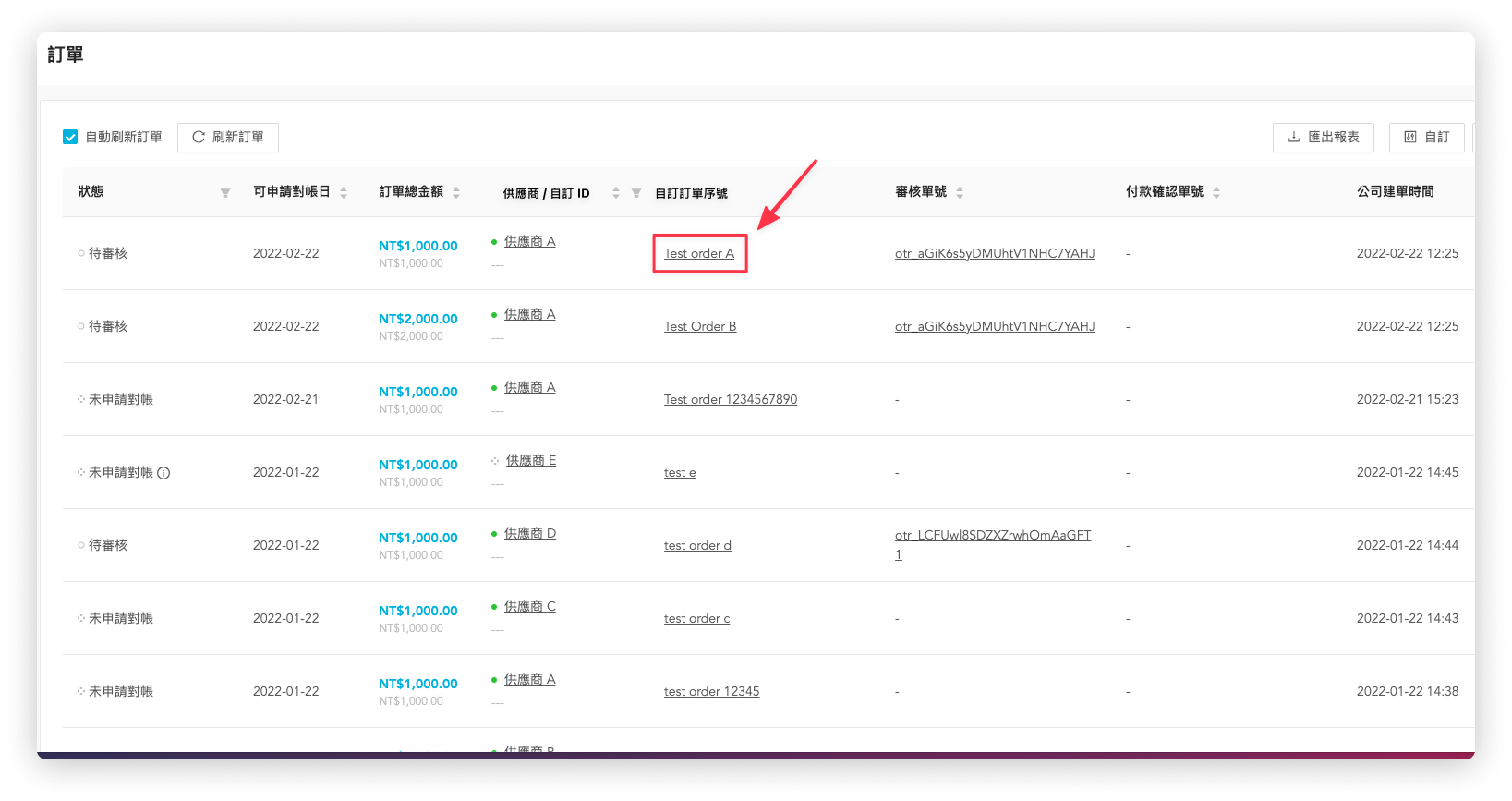The image size is (1512, 801).
Task: Sort by 付款確認單號 column
Action: click(x=1216, y=192)
